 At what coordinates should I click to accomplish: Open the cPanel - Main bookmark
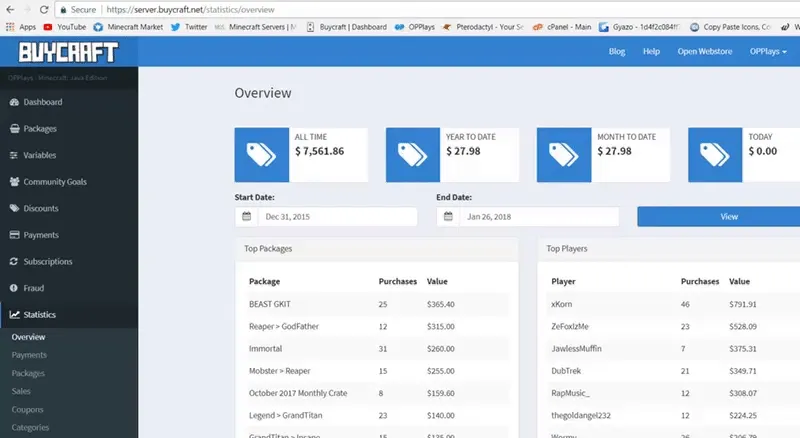[562, 27]
